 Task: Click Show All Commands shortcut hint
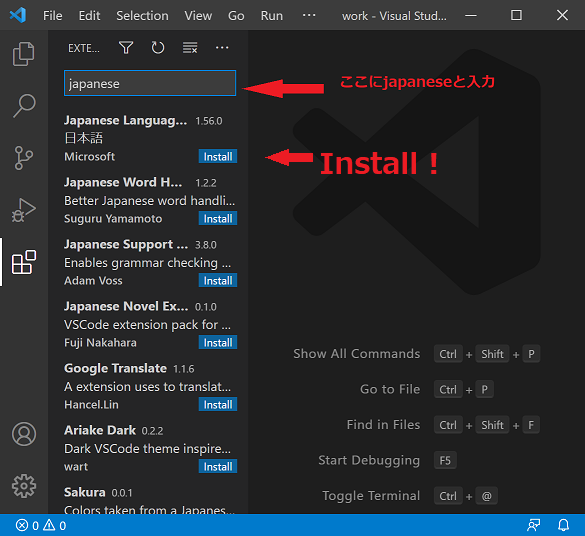pyautogui.click(x=416, y=354)
